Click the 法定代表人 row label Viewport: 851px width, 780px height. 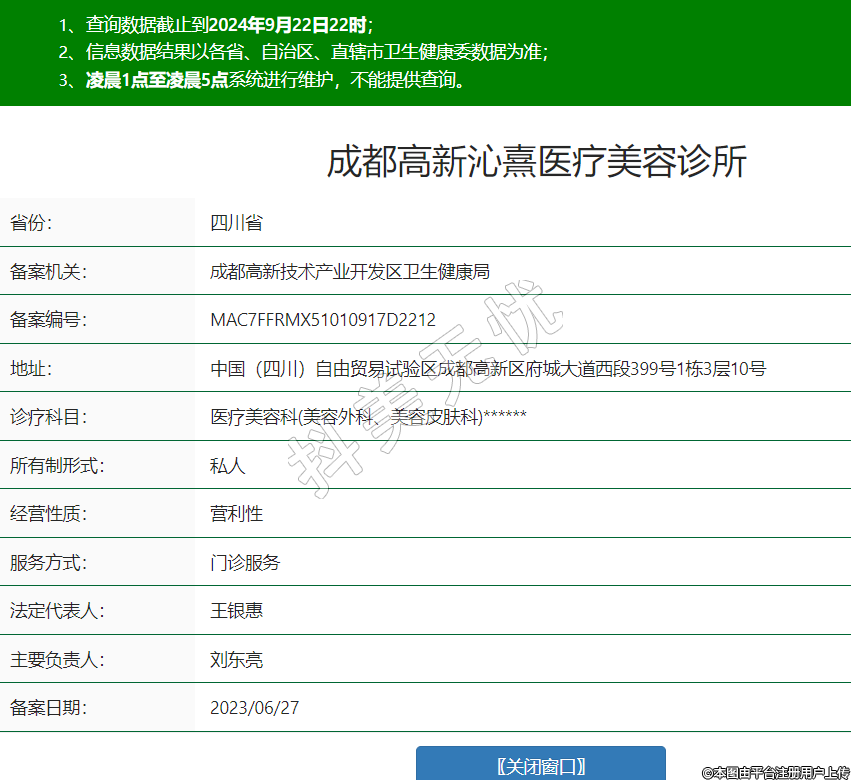point(57,610)
